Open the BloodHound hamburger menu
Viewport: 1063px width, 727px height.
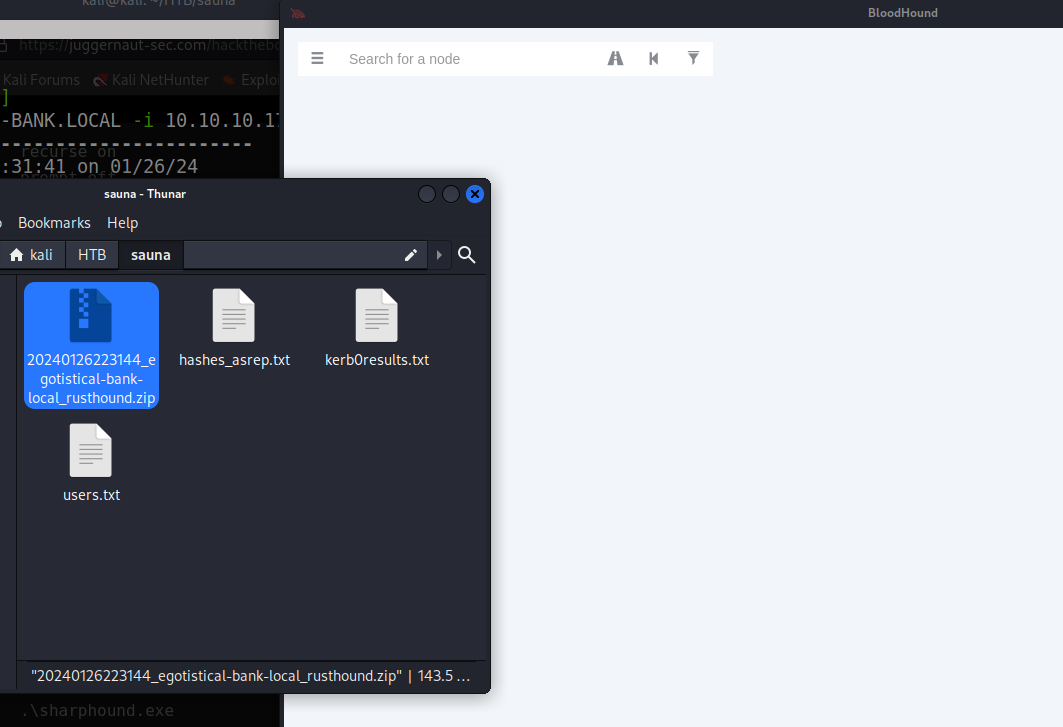[317, 58]
